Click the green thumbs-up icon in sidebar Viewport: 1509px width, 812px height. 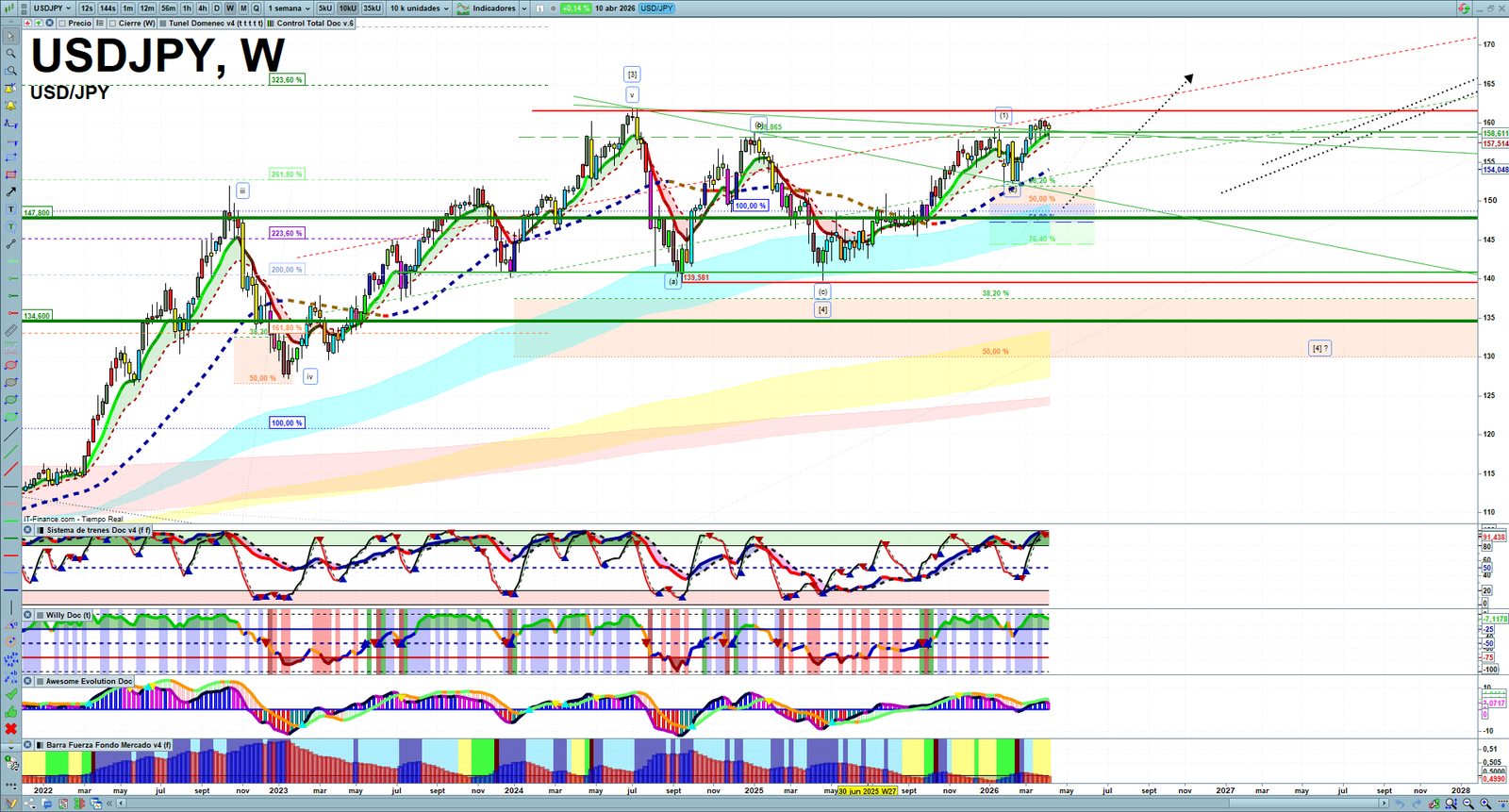pyautogui.click(x=11, y=711)
